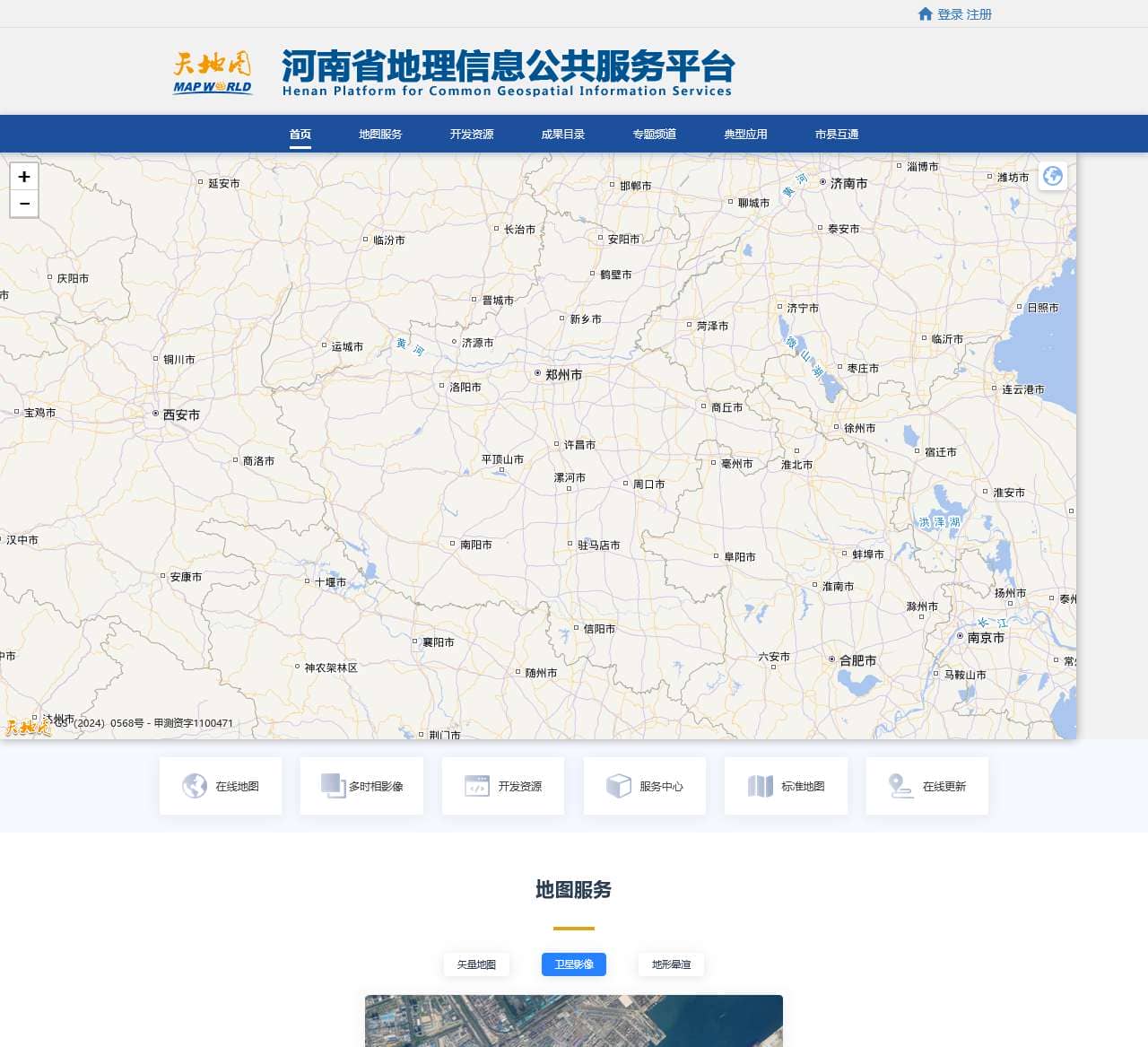
Task: Switch map service to 卫星影像 satellite imagery
Action: (574, 965)
